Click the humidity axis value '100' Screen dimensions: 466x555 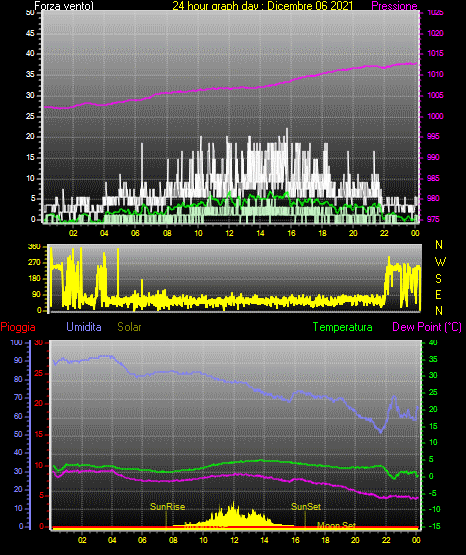[16, 342]
